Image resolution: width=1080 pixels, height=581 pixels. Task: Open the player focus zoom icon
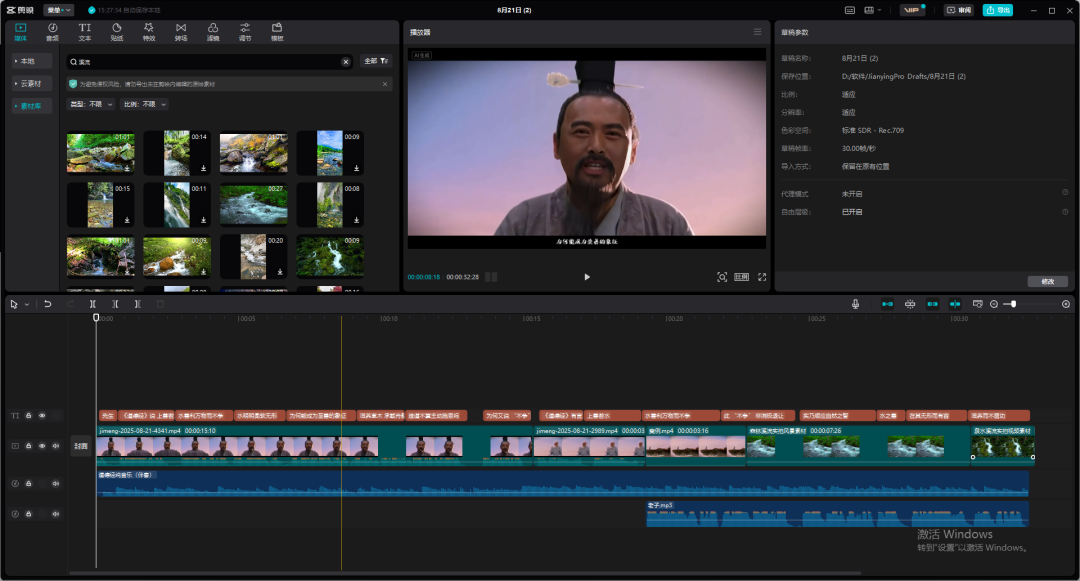[722, 277]
